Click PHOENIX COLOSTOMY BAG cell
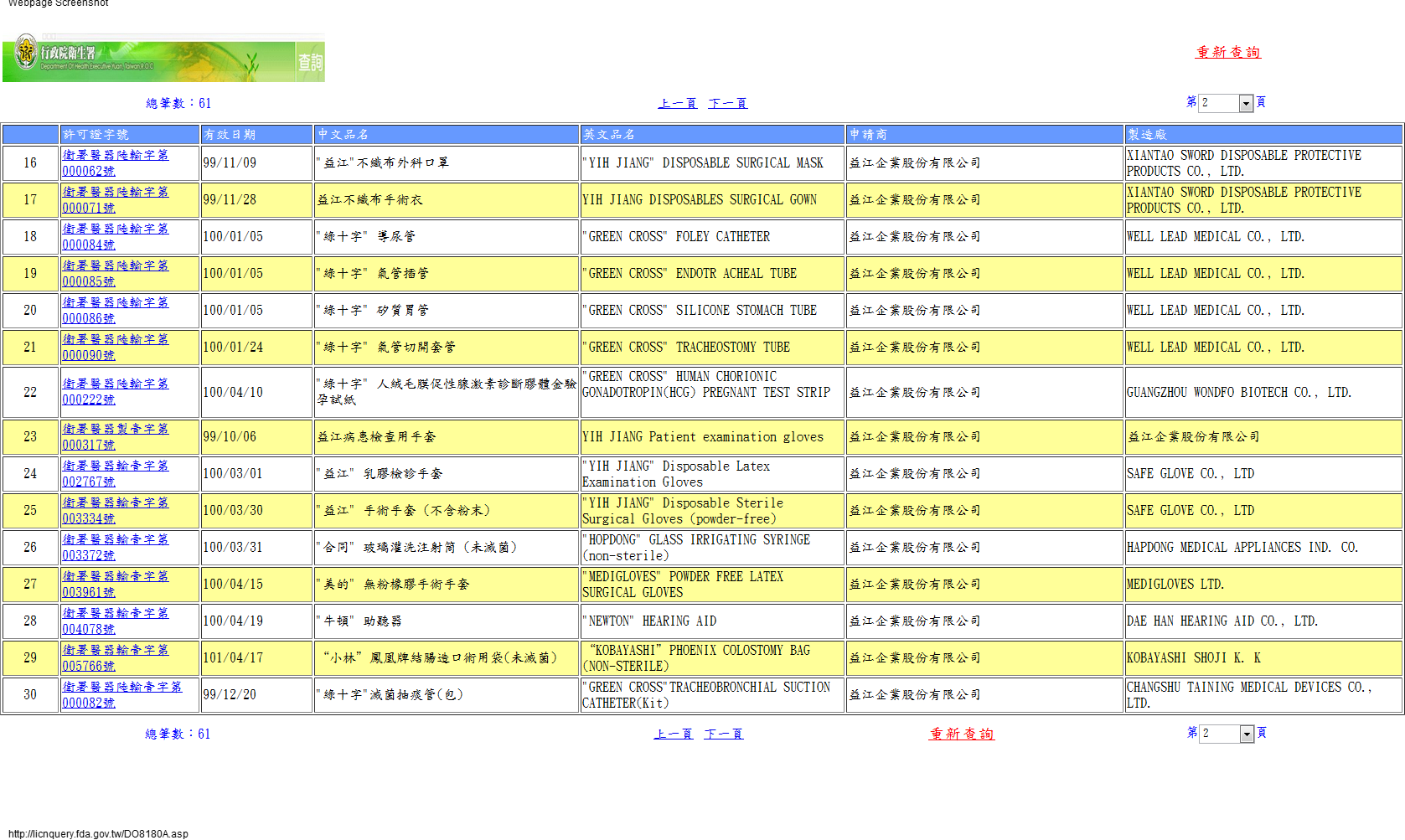This screenshot has width=1405, height=840. point(712,658)
